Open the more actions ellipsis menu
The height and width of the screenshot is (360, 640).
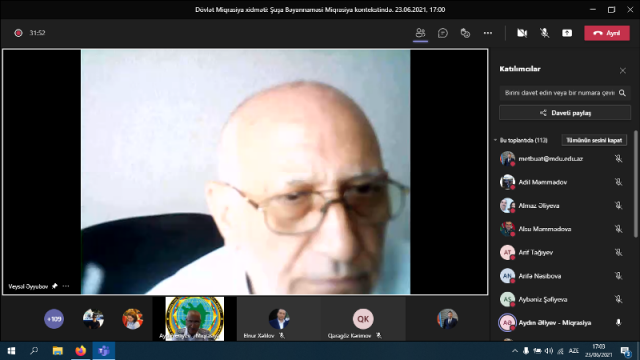click(x=488, y=33)
